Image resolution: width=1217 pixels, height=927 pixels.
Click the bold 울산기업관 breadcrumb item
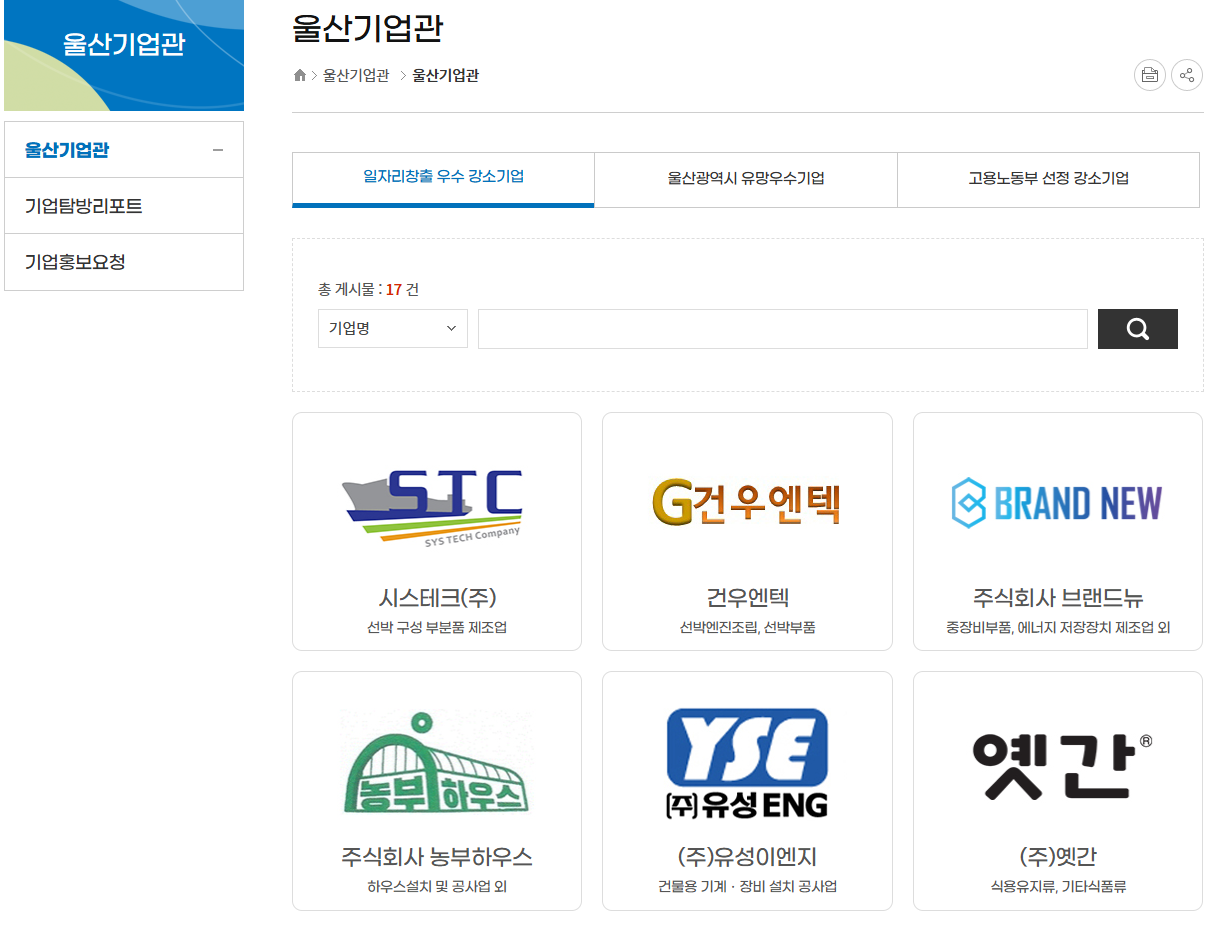445,76
